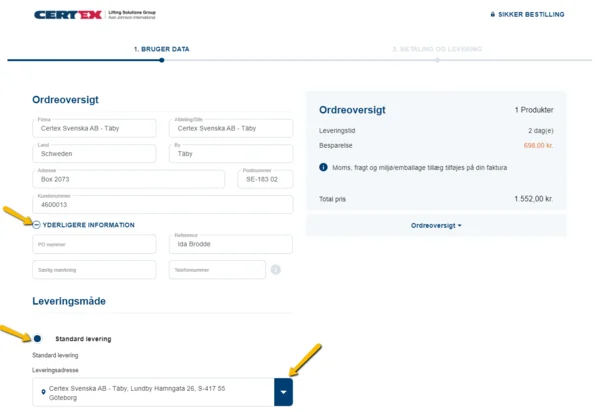Click the Særlig mærkning input field
Viewport: 600px width, 412px height.
pyautogui.click(x=95, y=270)
